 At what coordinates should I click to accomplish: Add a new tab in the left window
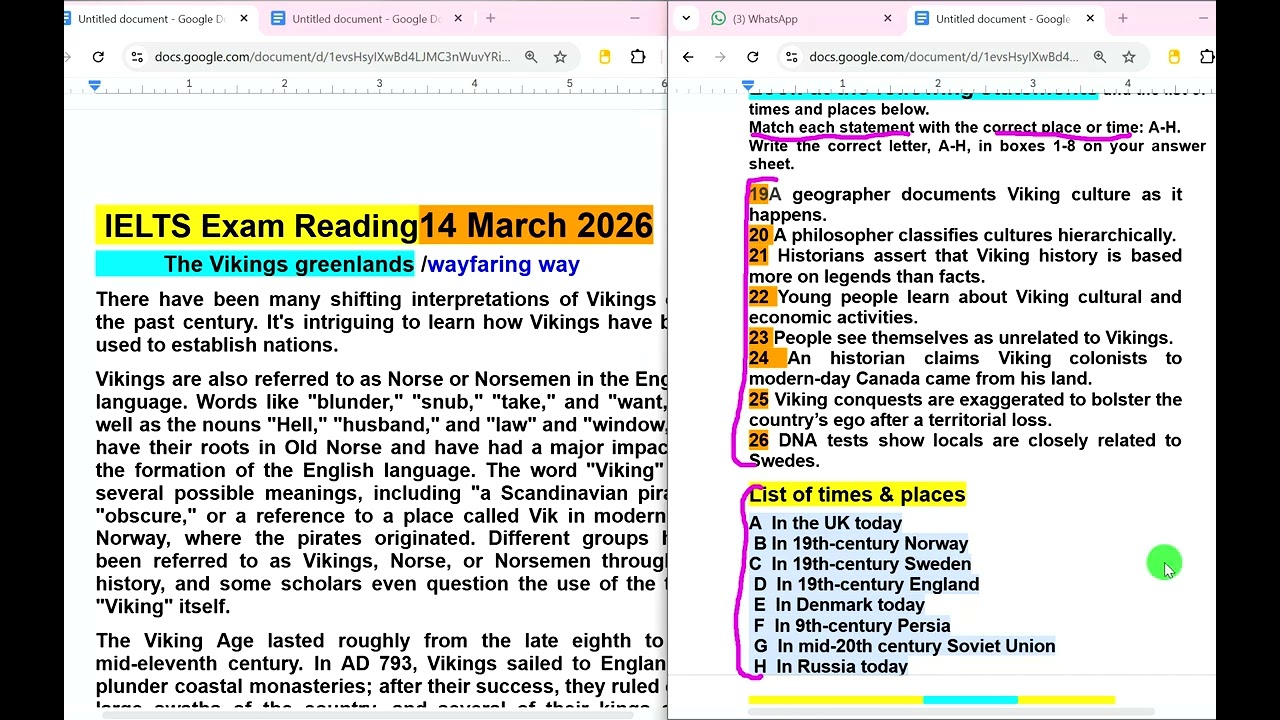(490, 18)
